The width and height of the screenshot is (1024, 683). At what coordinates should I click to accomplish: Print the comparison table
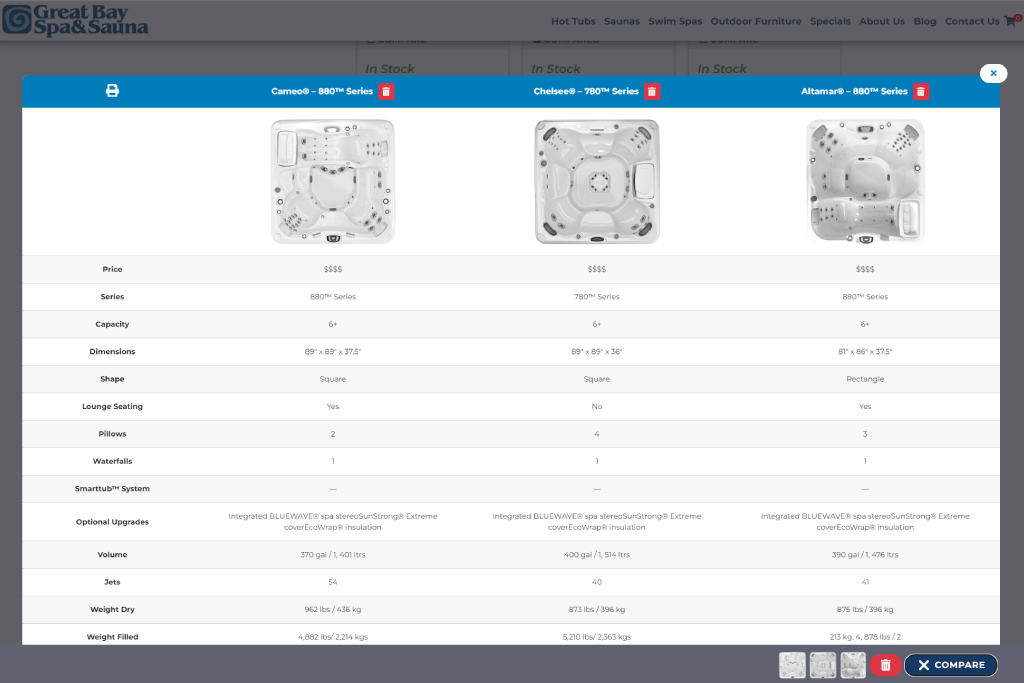click(112, 91)
